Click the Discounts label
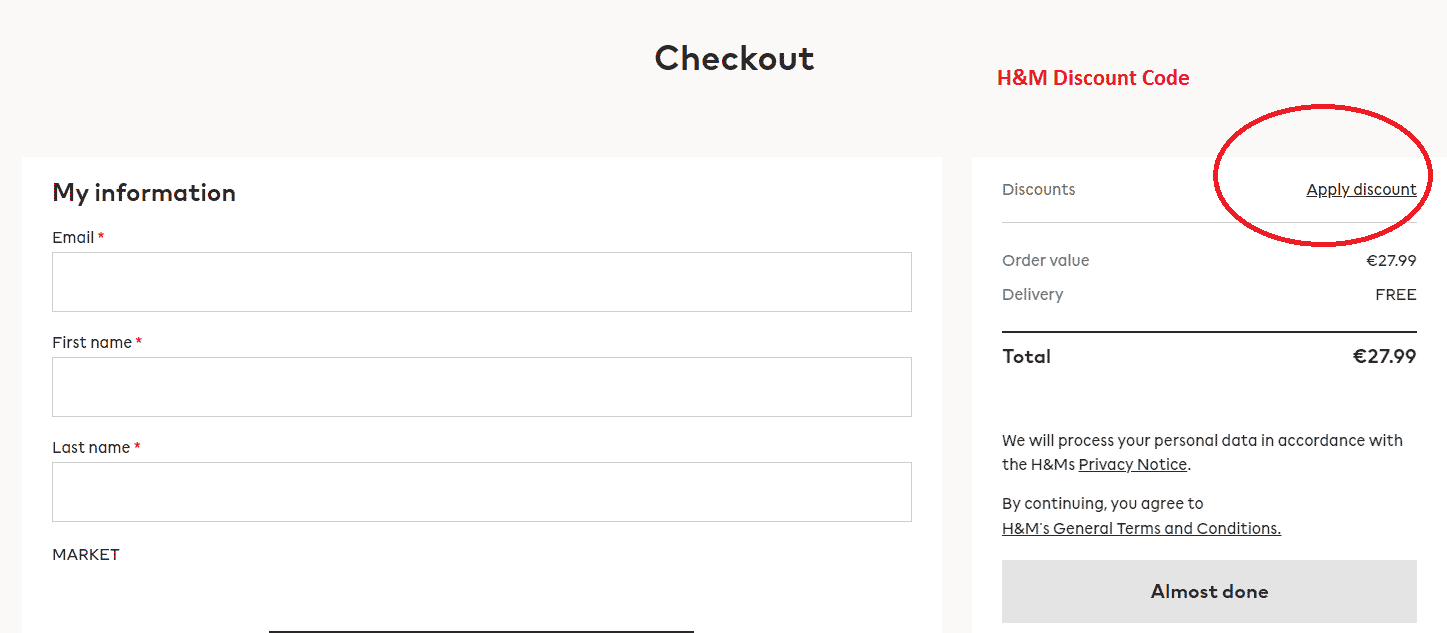The width and height of the screenshot is (1447, 633). [1038, 189]
